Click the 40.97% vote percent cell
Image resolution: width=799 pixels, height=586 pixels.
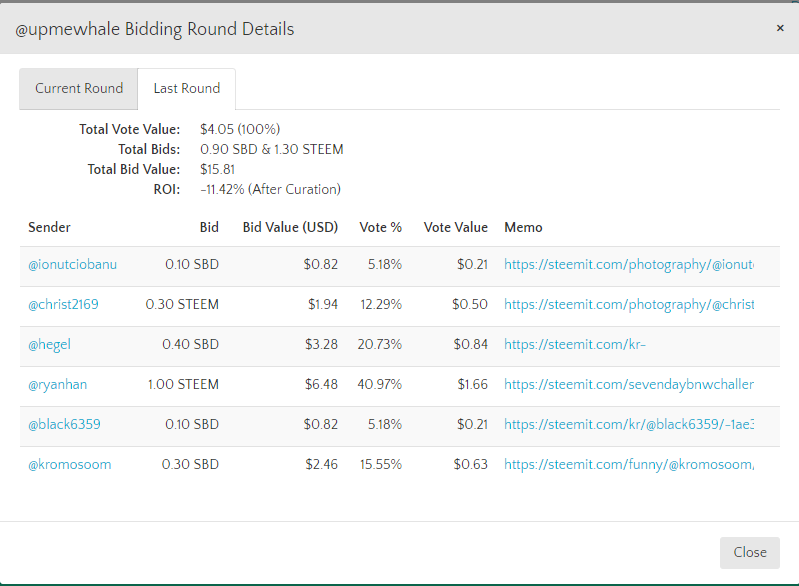point(380,384)
